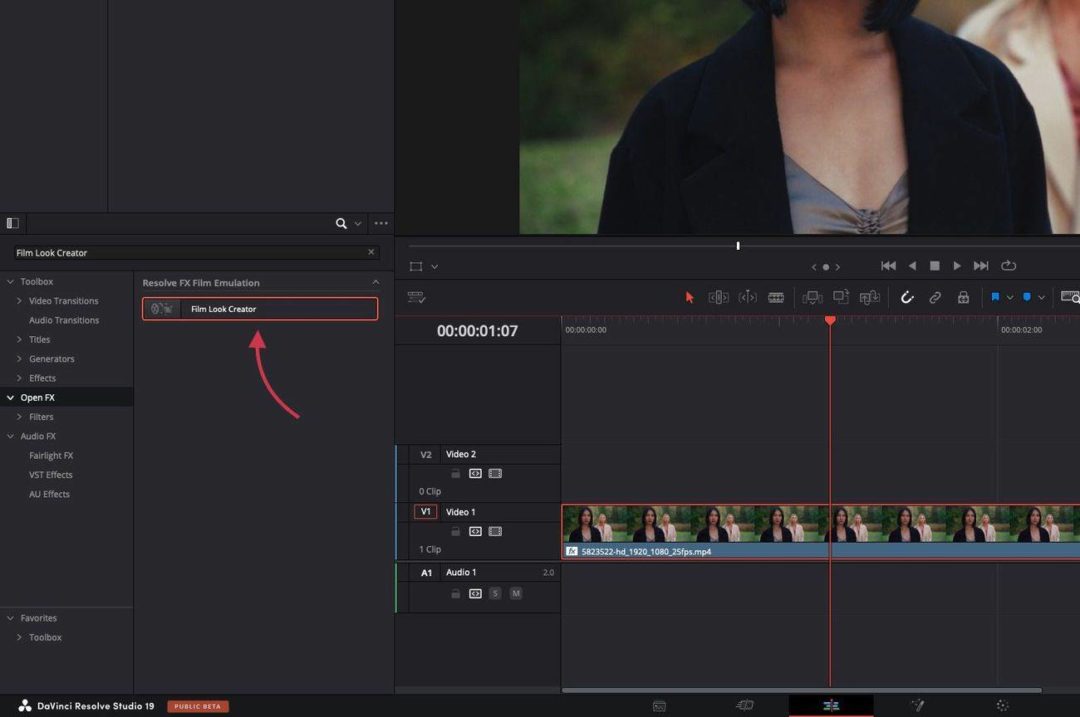Enable the snapping magnet tool

click(907, 297)
